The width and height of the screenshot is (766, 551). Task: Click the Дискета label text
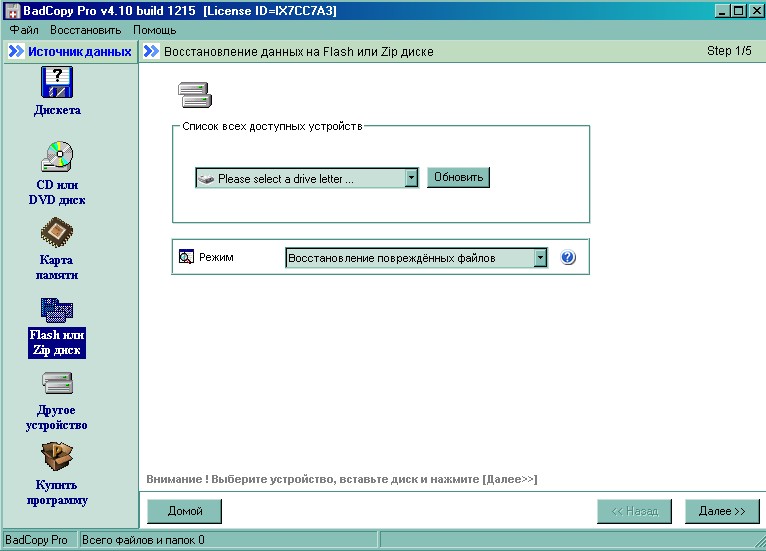(57, 110)
